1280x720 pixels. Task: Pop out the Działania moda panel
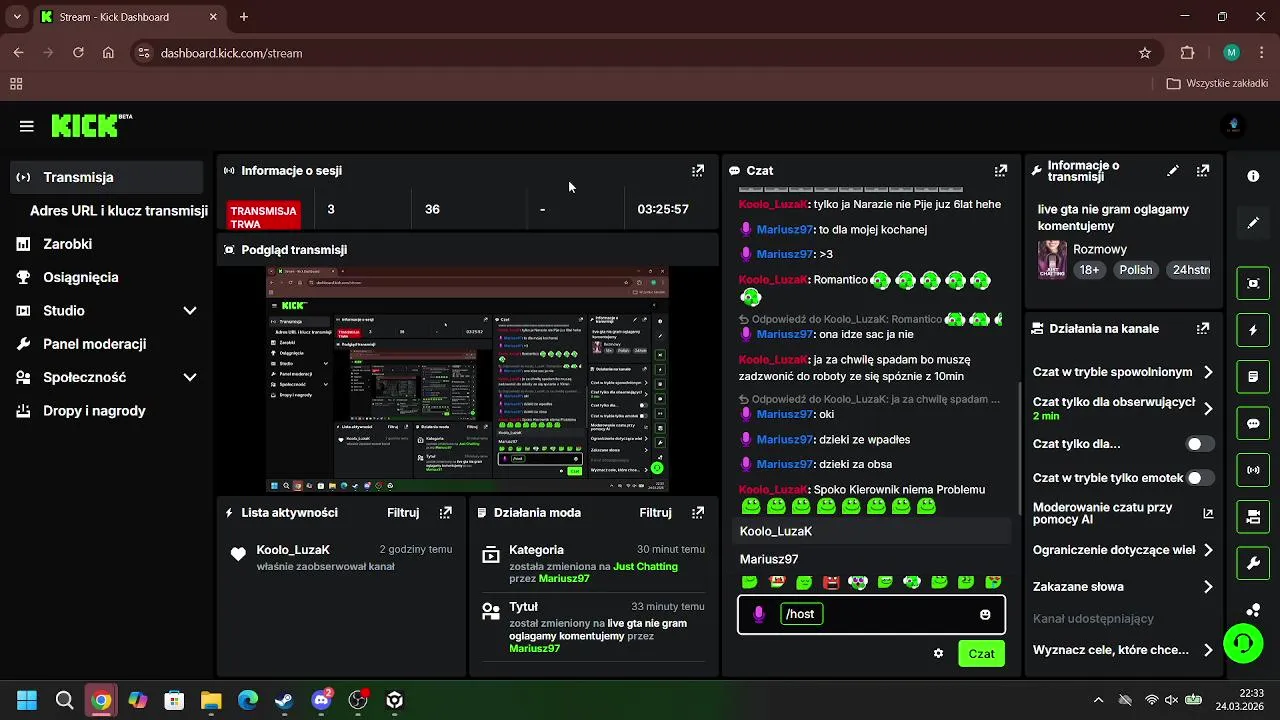[x=698, y=513]
